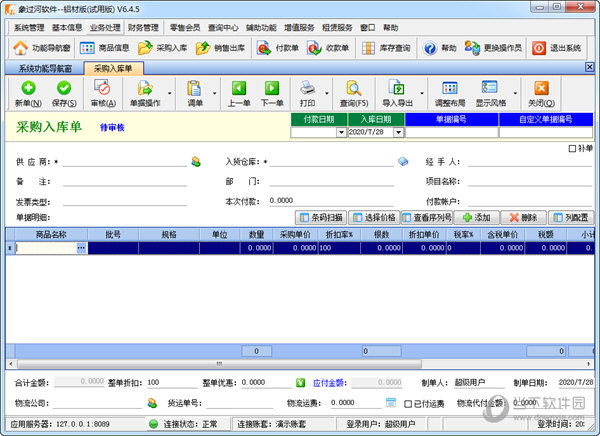Close the tab panel with the X

pos(589,67)
